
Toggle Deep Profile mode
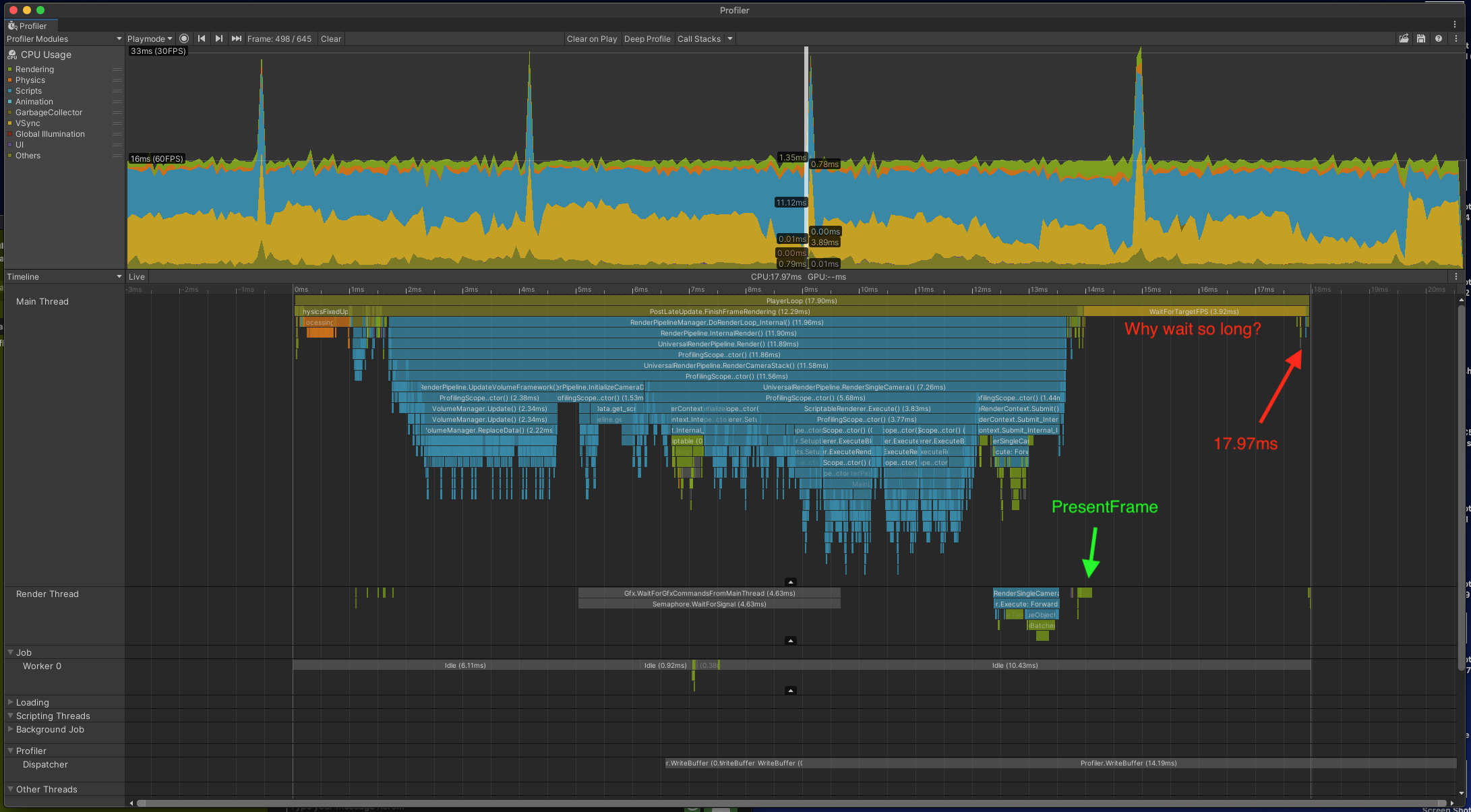pyautogui.click(x=647, y=38)
